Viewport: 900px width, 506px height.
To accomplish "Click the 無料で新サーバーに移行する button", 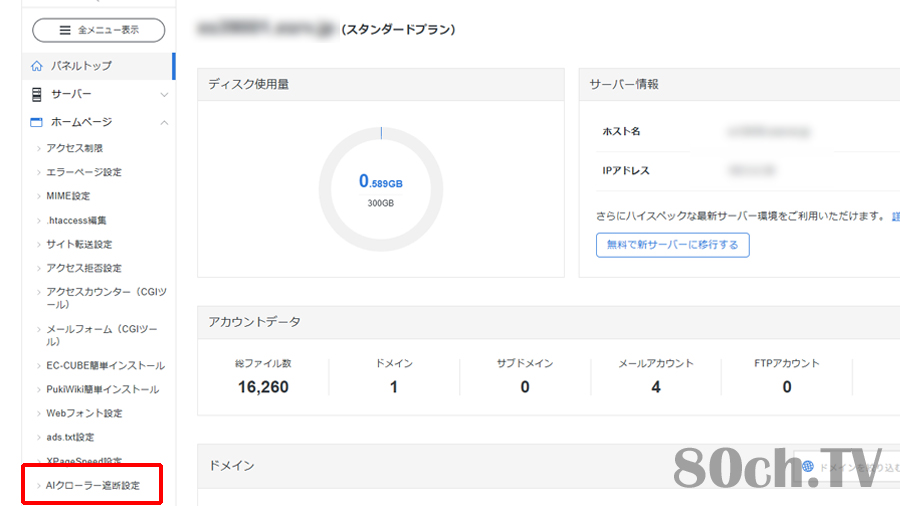I will [x=672, y=245].
